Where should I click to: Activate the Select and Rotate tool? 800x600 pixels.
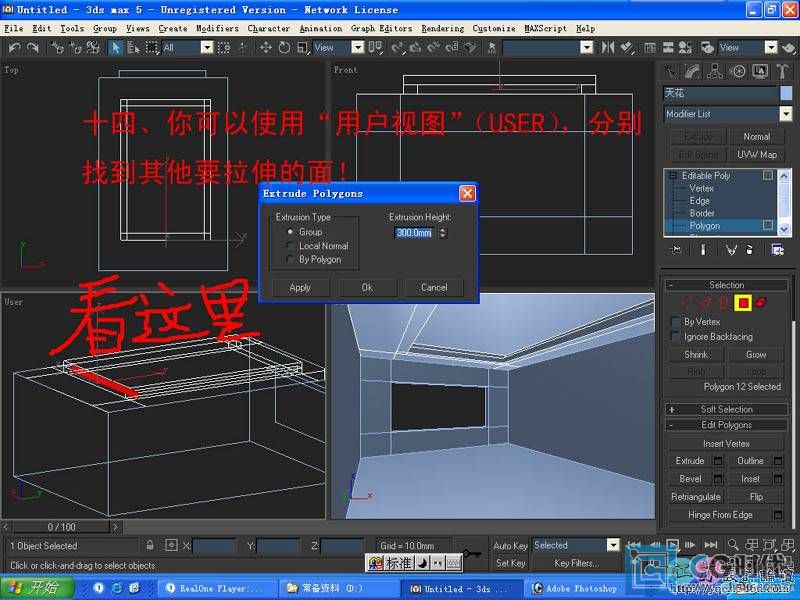[x=284, y=48]
